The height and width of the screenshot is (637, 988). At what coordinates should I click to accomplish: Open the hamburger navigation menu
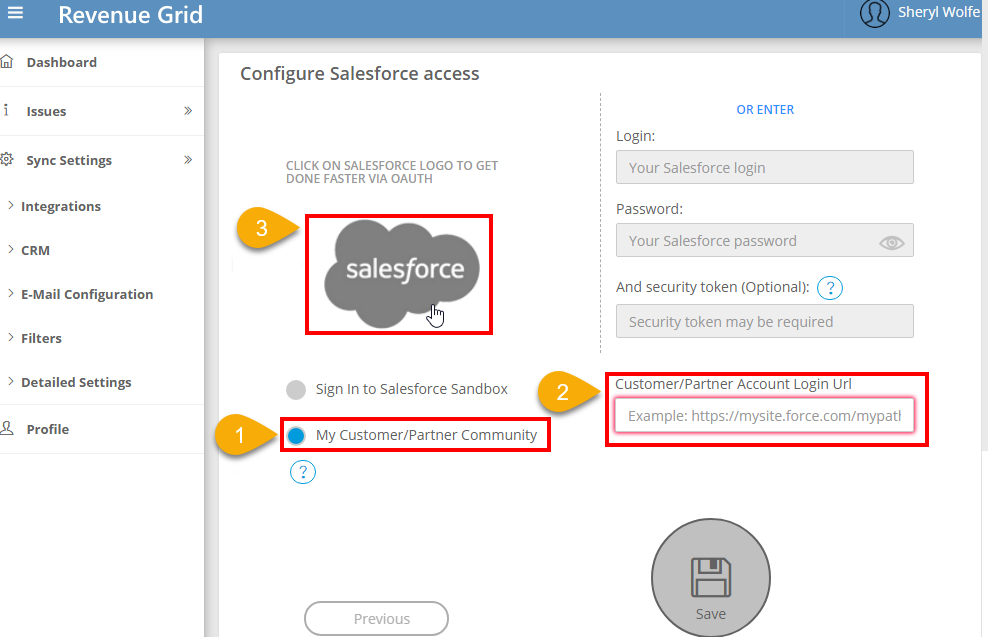[x=15, y=13]
